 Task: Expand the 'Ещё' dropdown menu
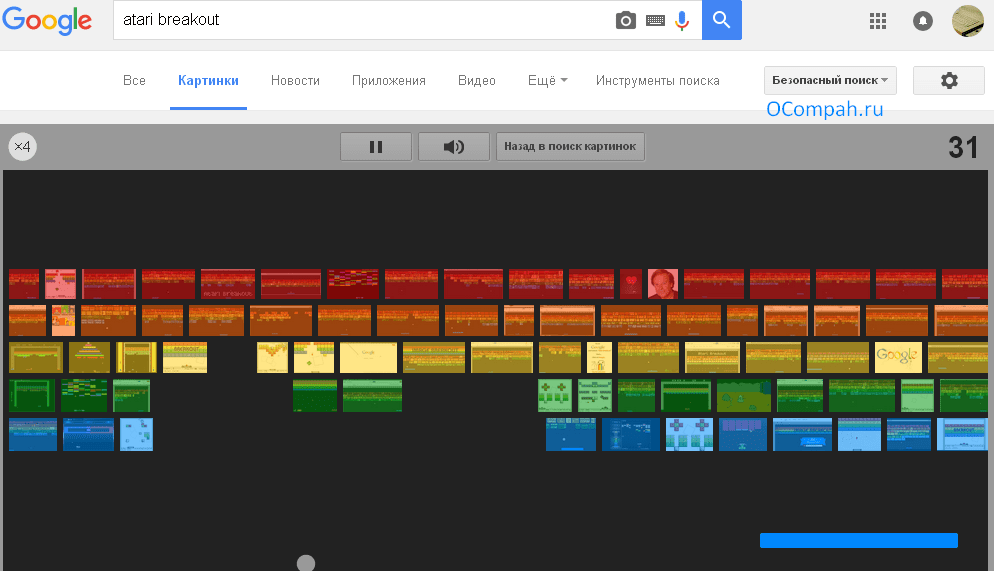[x=548, y=80]
